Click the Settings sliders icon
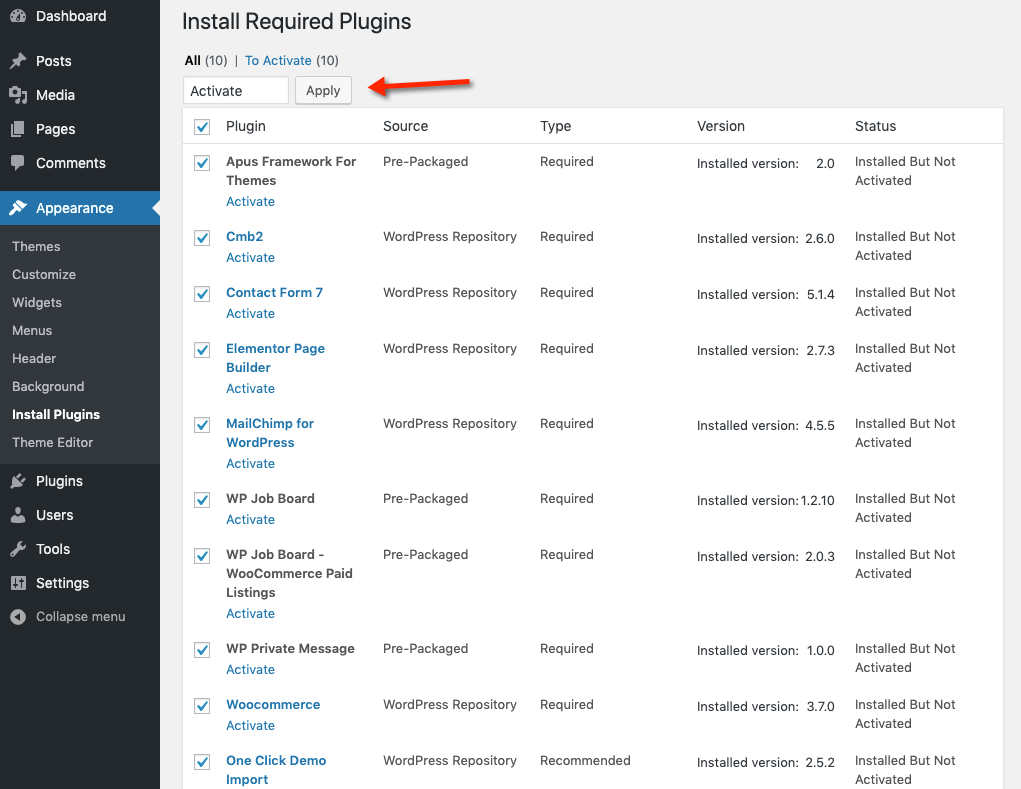 point(18,583)
